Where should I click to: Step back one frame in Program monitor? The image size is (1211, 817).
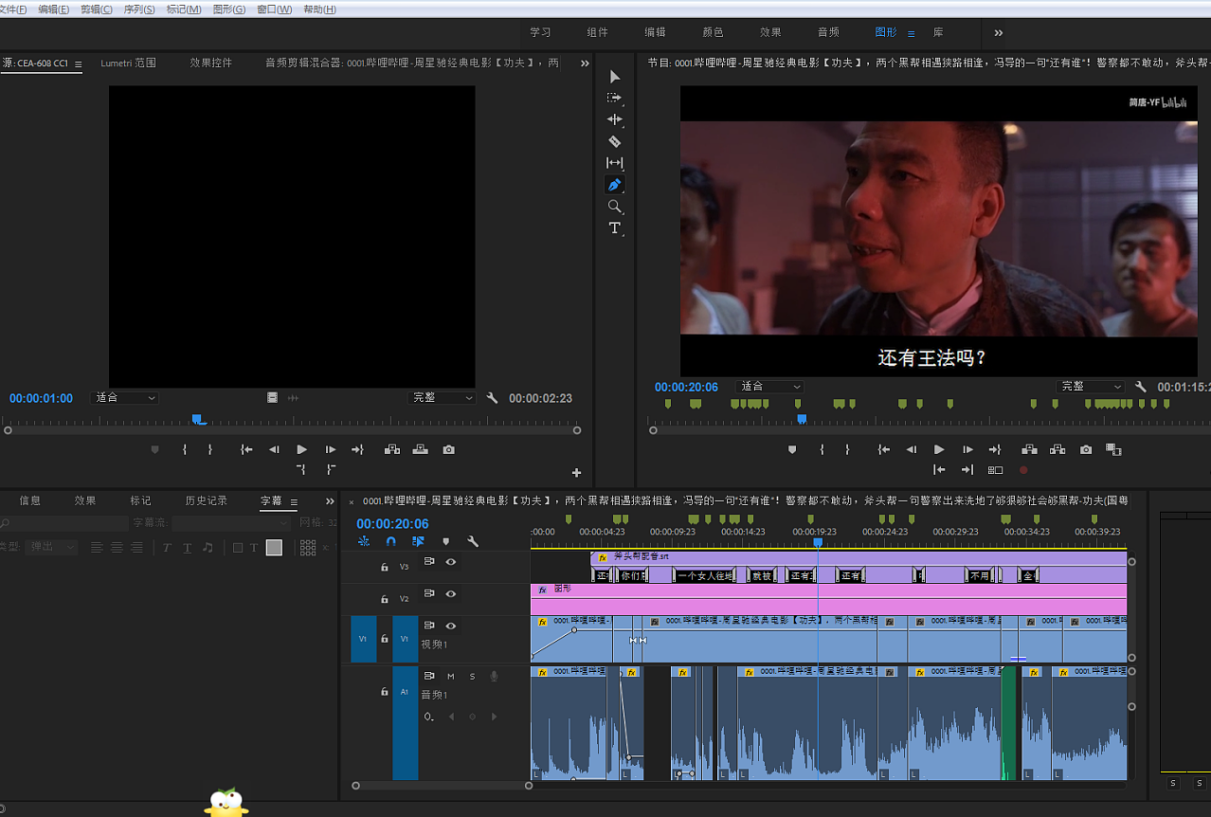[x=911, y=450]
